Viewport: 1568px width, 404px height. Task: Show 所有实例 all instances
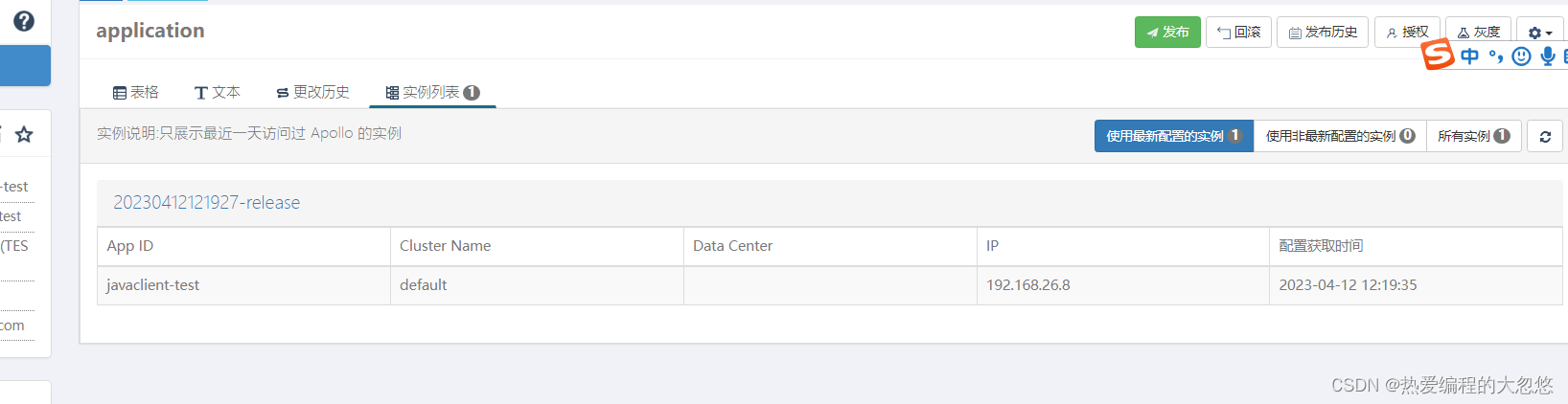click(x=1474, y=136)
